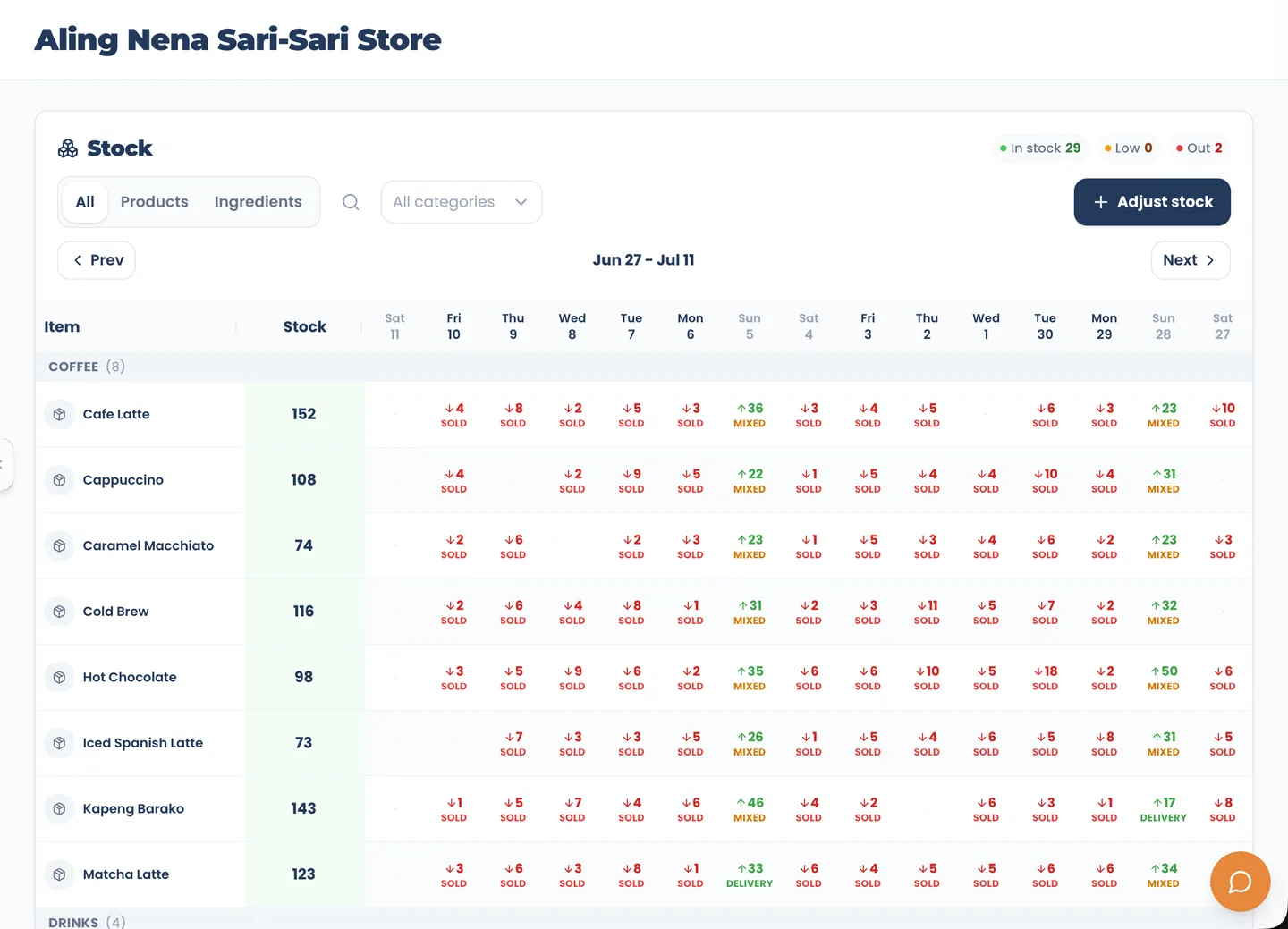This screenshot has width=1288, height=929.
Task: Click Cappuccino Tue 30 cell 10 SOLD
Action: click(x=1045, y=481)
